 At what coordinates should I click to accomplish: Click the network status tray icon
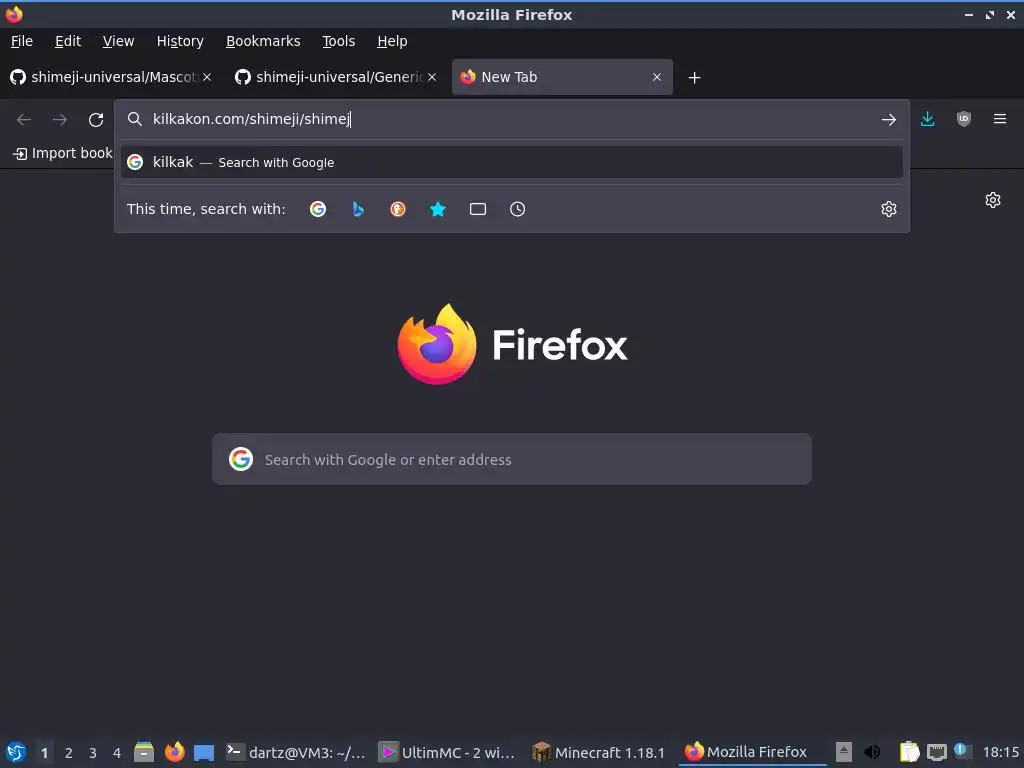coord(936,752)
